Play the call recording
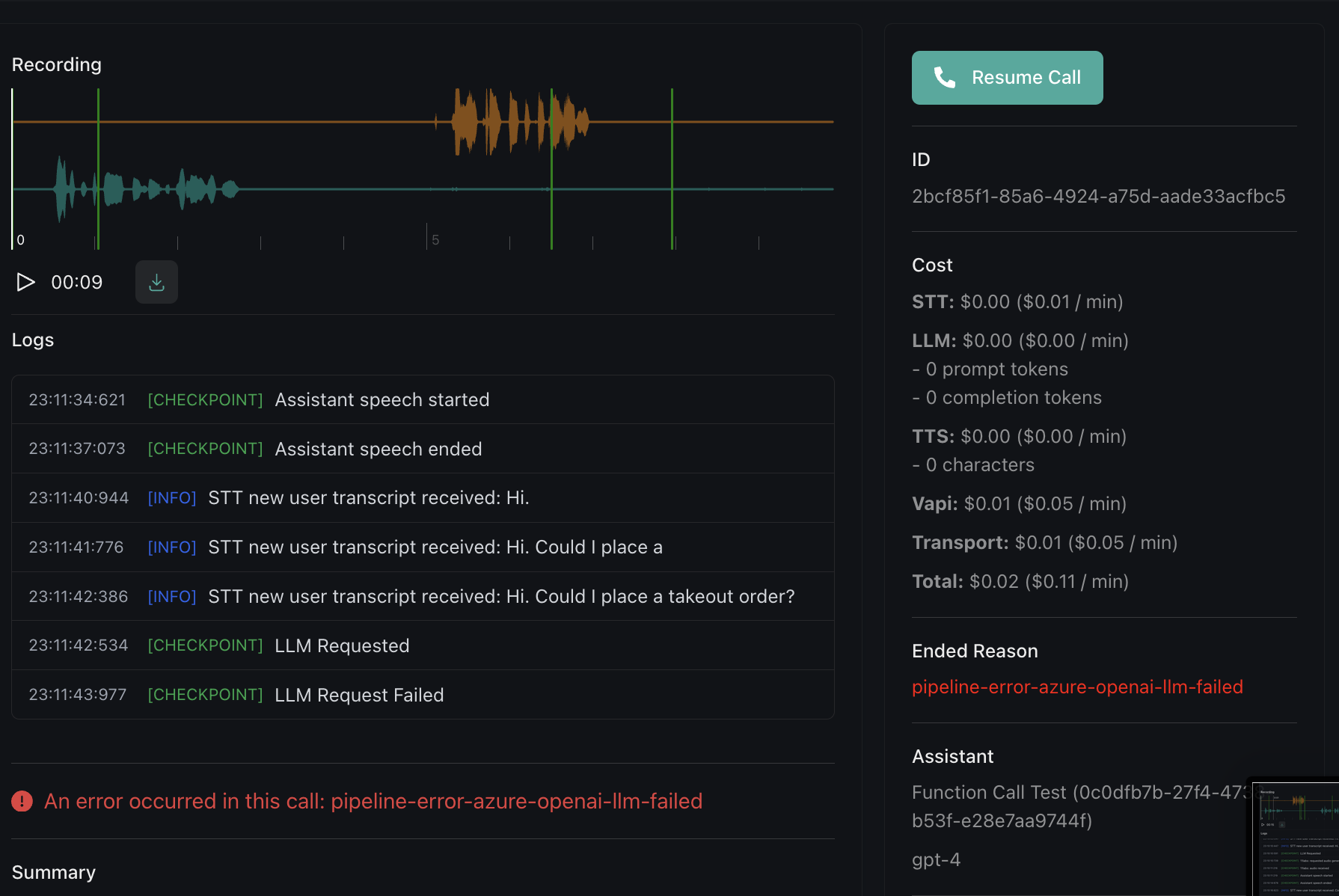Viewport: 1339px width, 896px height. 25,282
